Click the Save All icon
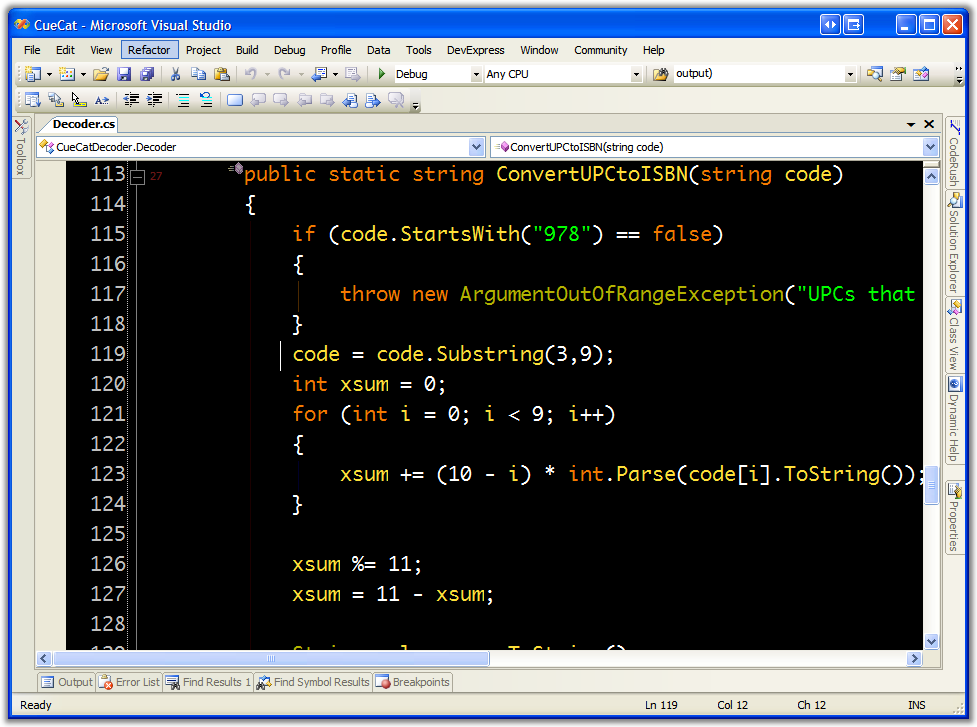The height and width of the screenshot is (727, 977). 147,74
